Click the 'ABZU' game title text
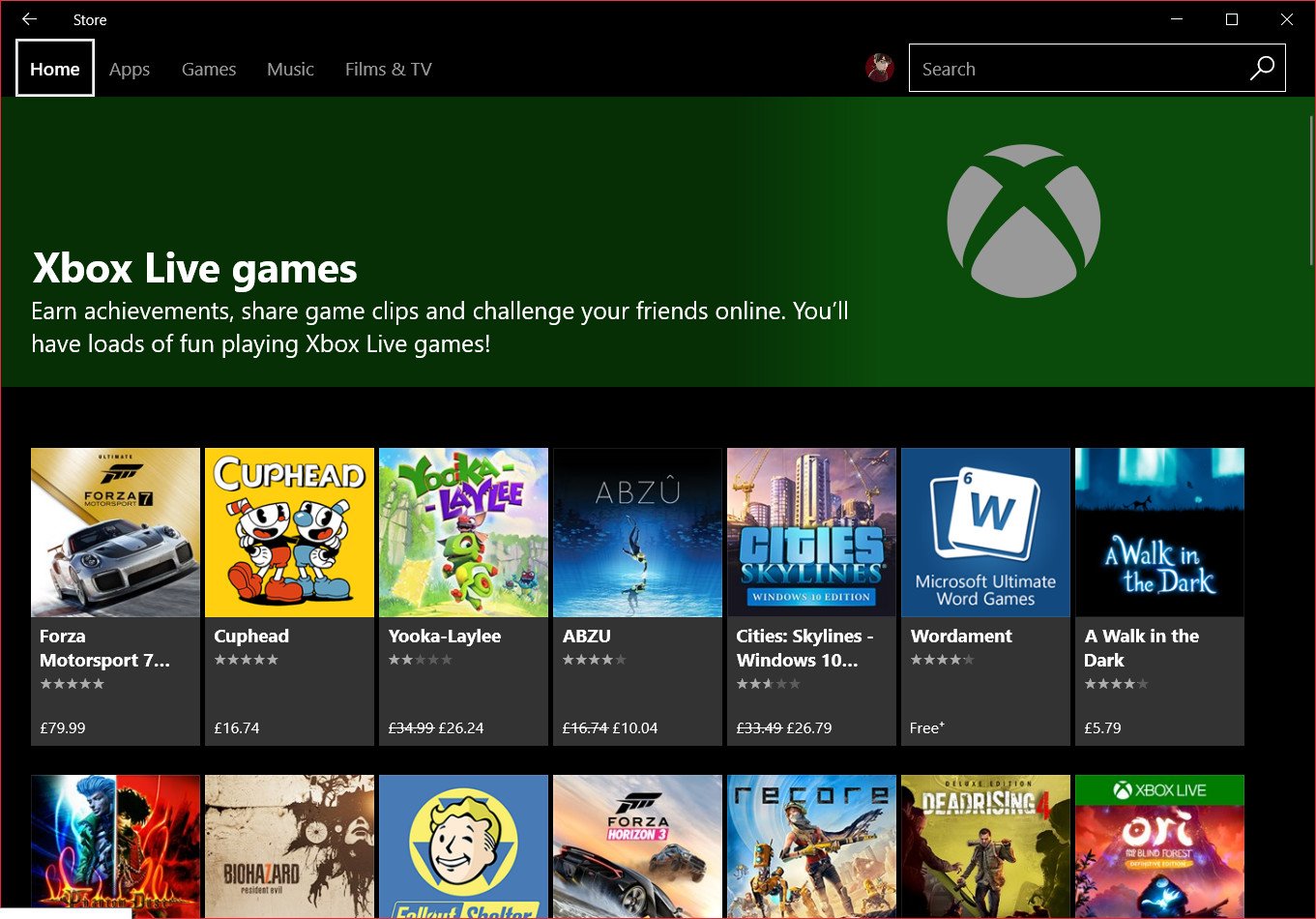 point(587,636)
